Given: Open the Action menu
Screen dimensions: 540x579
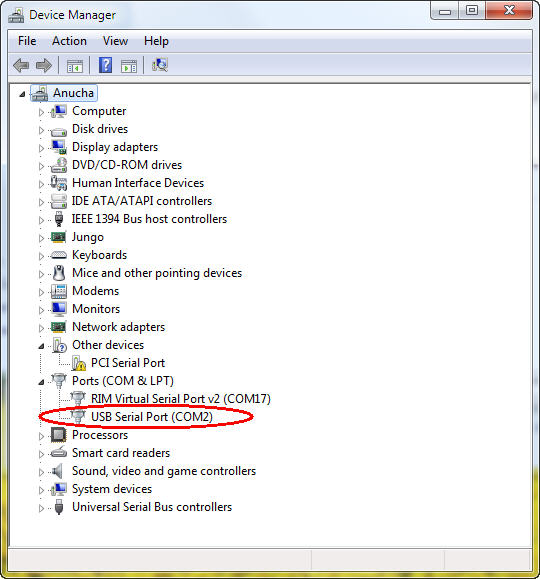Looking at the screenshot, I should click(69, 41).
